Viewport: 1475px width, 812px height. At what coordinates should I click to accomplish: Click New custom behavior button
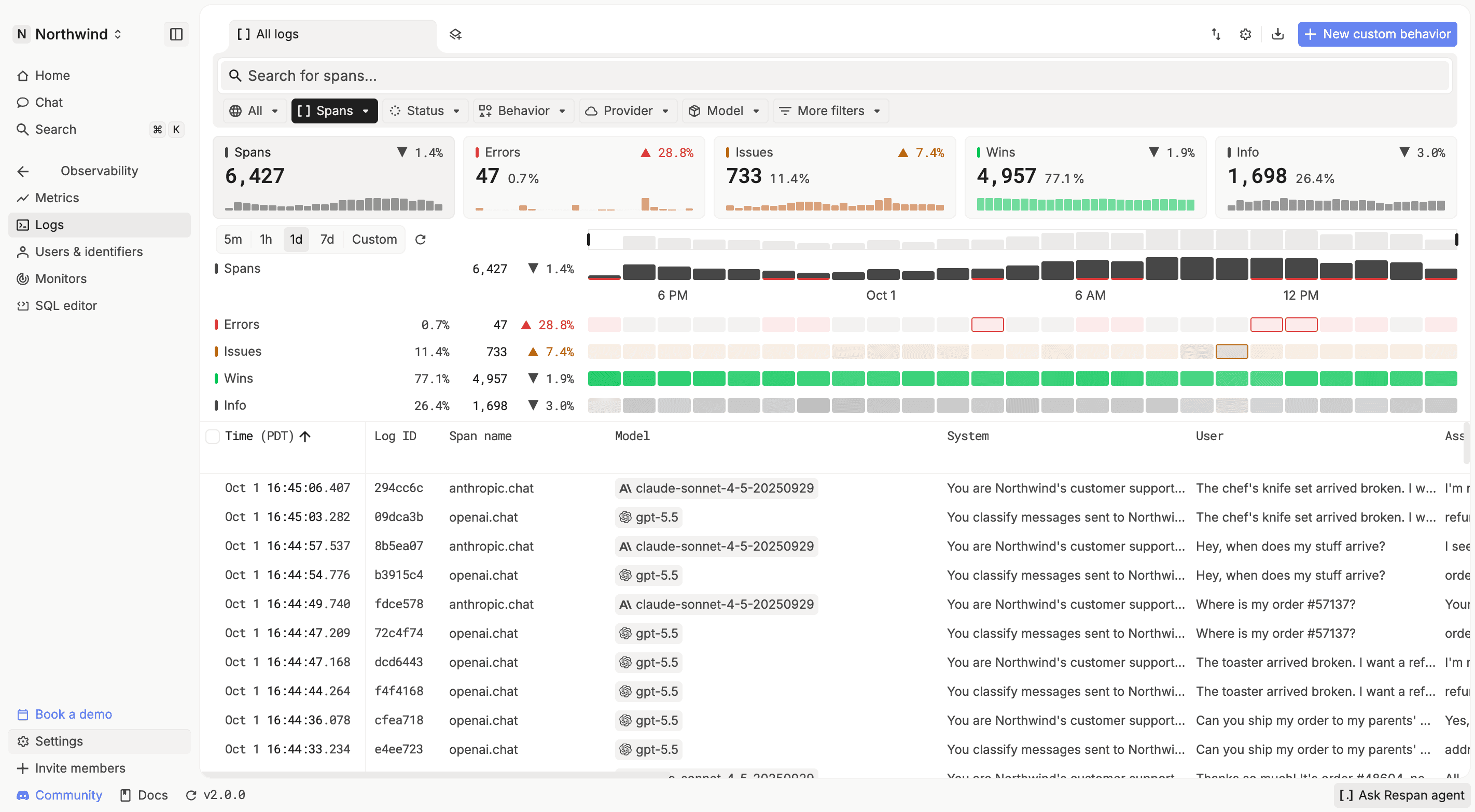tap(1377, 34)
